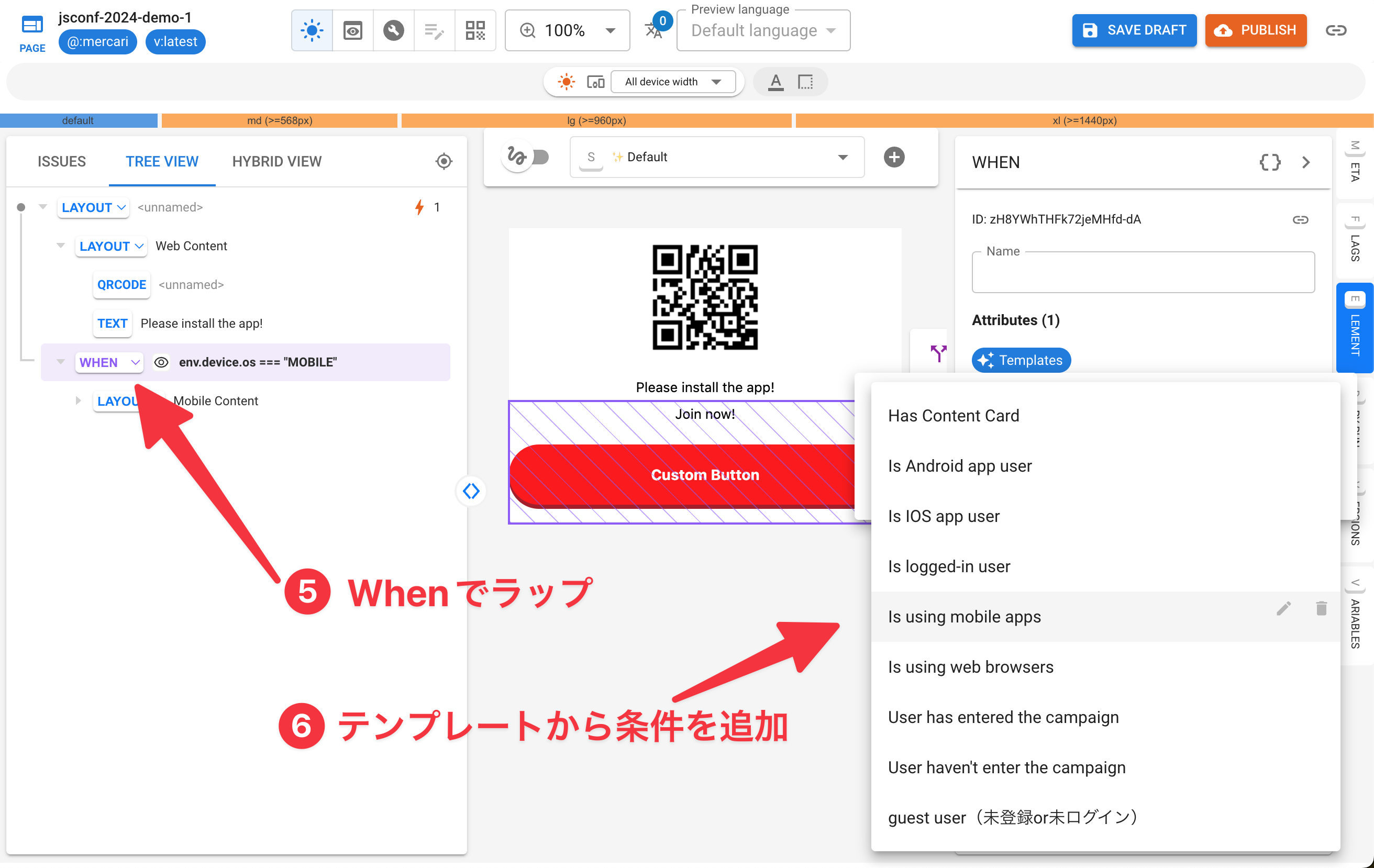Expand the Mobile Content layout node
The image size is (1374, 868).
coord(78,400)
